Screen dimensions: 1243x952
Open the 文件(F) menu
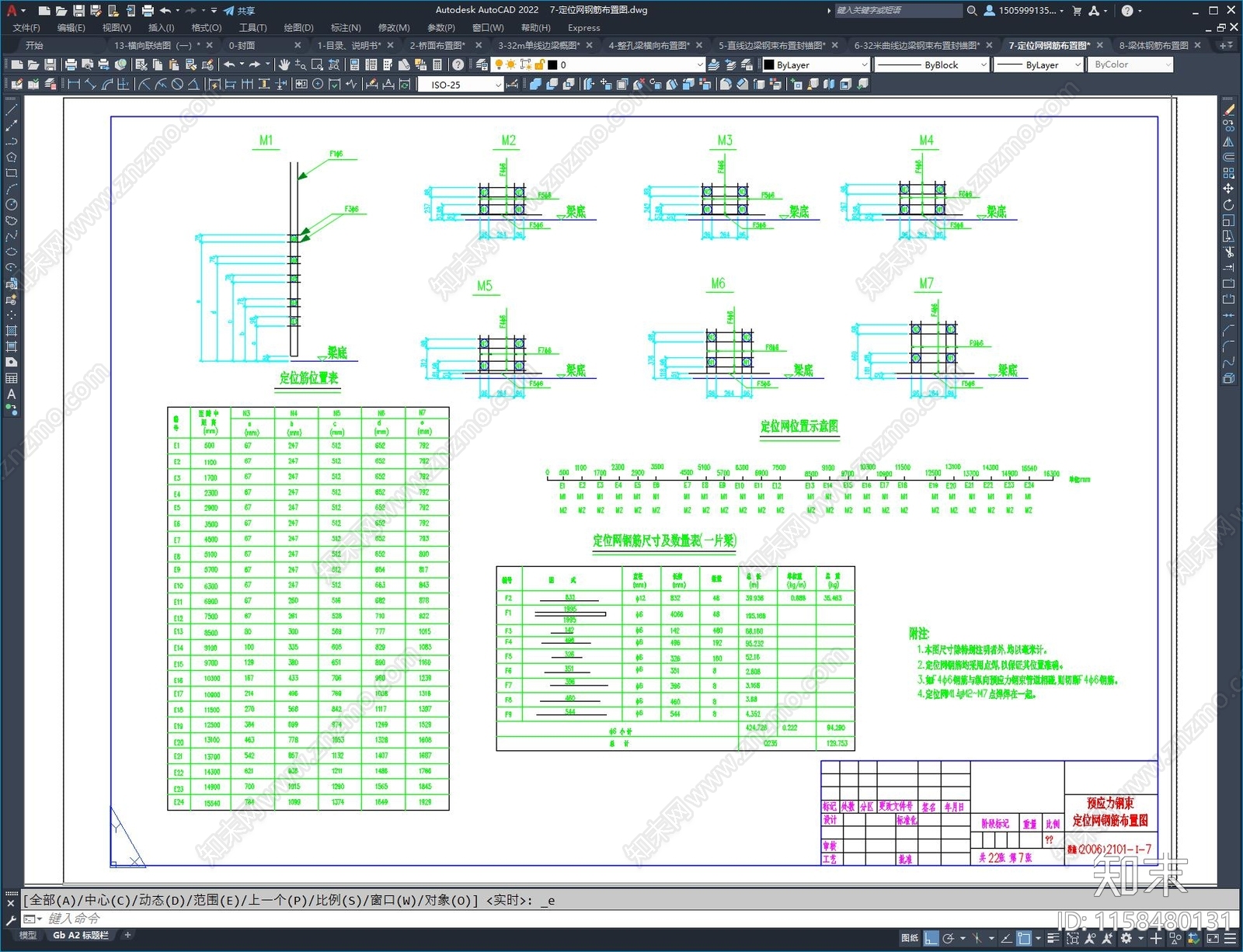point(26,27)
